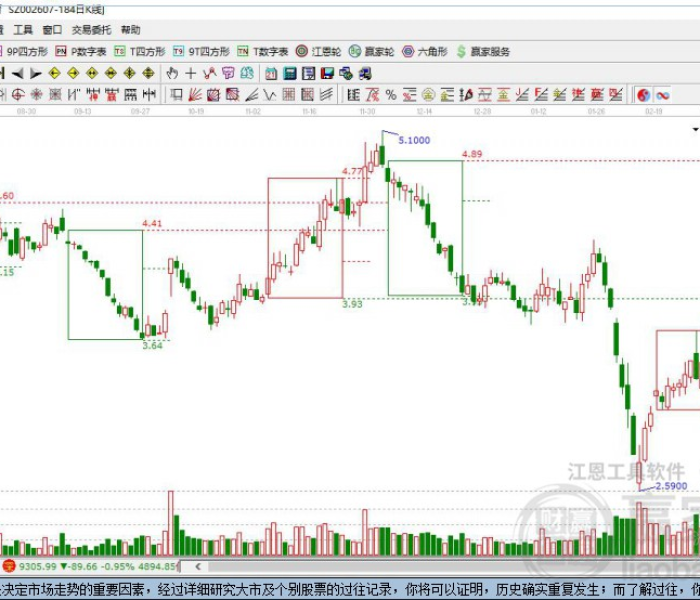Click the 5.1000 high price marker
700x600 pixels.
tap(413, 141)
